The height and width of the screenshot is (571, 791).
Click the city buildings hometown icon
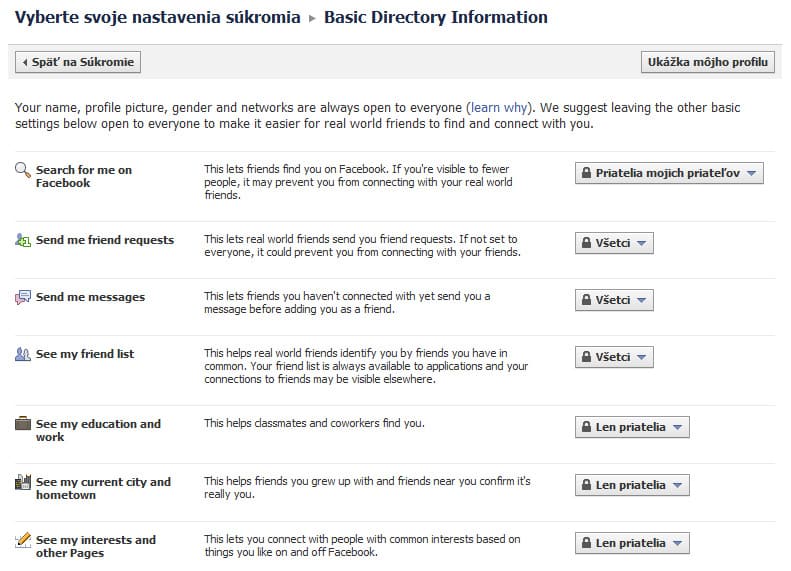tap(23, 482)
